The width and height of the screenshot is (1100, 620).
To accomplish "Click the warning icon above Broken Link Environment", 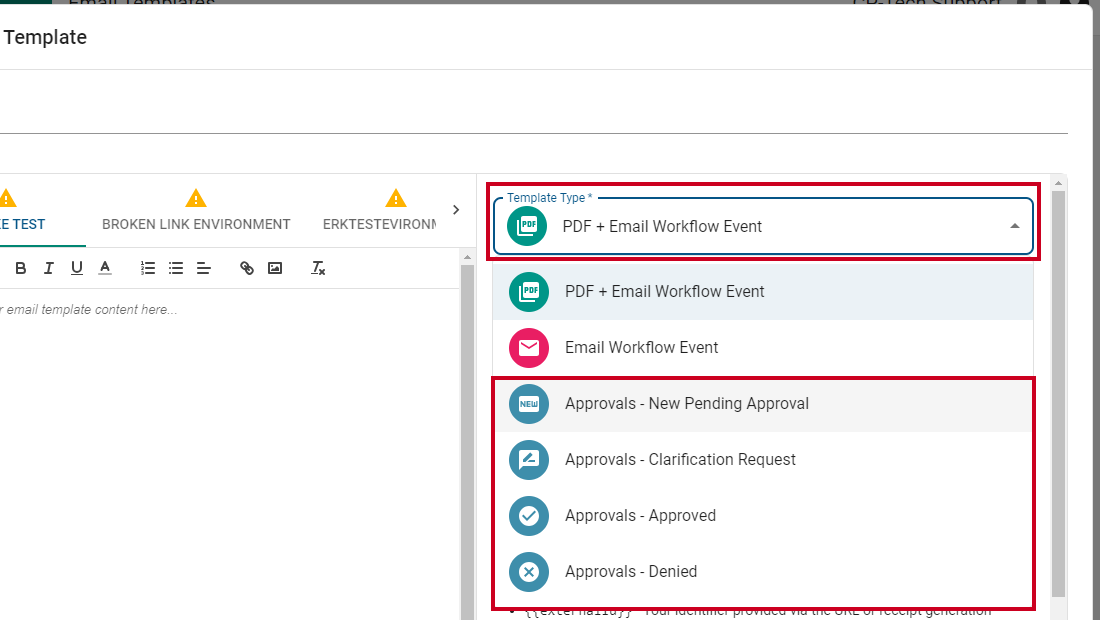I will (x=196, y=198).
